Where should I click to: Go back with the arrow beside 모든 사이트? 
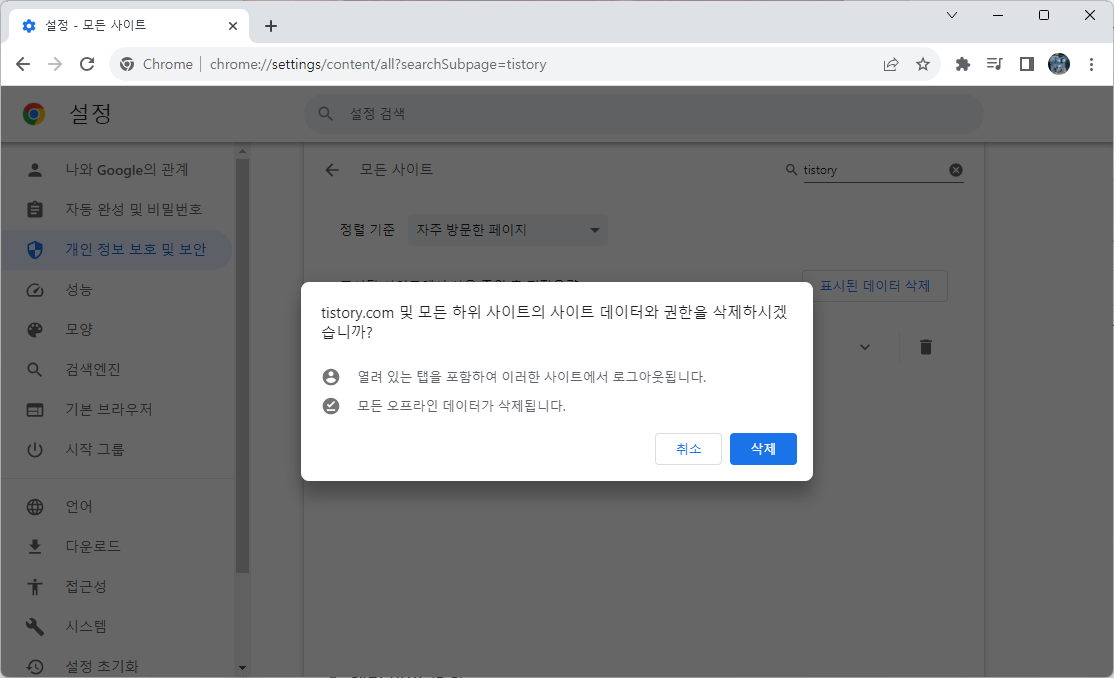coord(332,170)
